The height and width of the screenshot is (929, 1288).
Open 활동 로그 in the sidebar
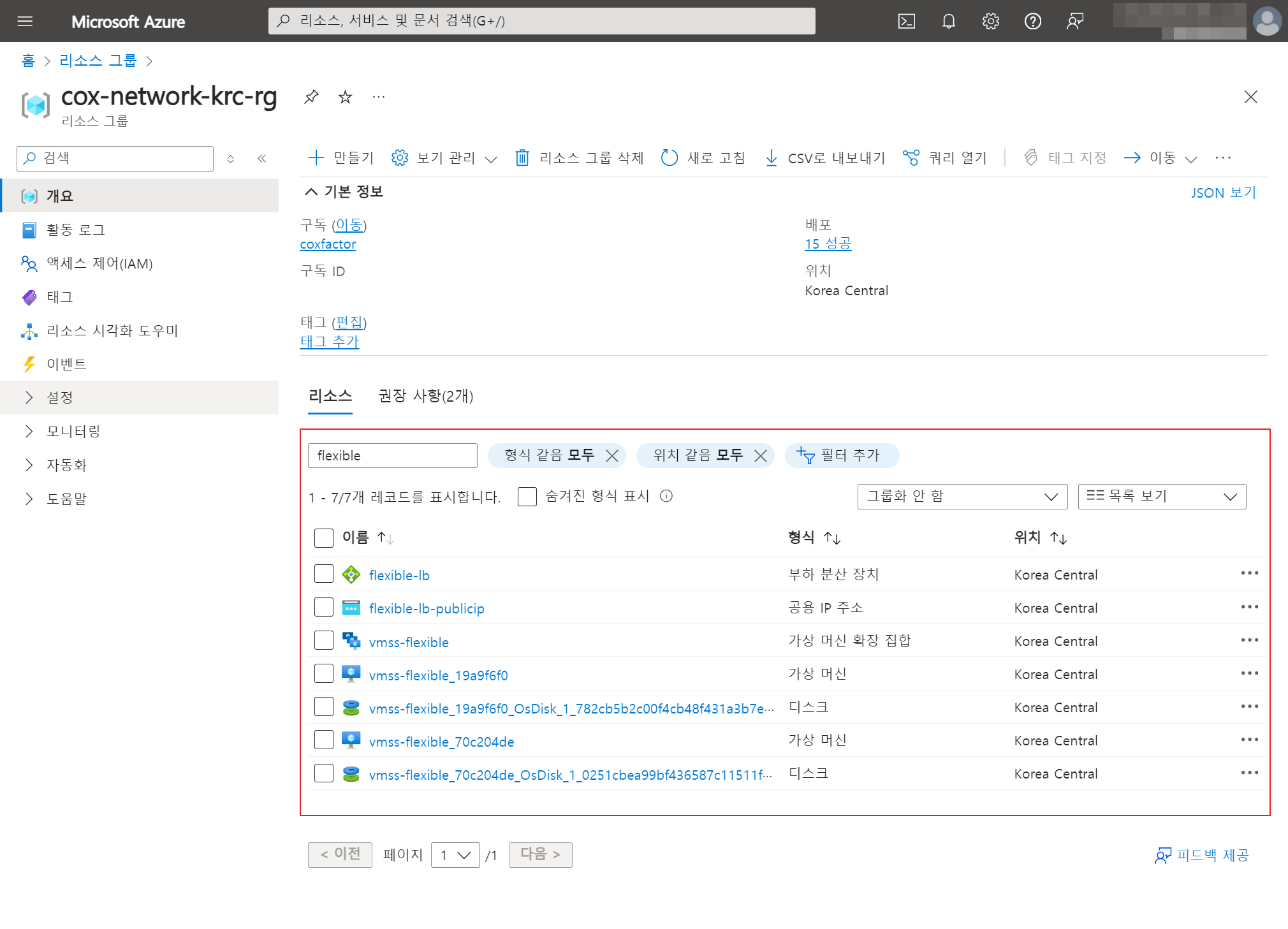coord(75,230)
